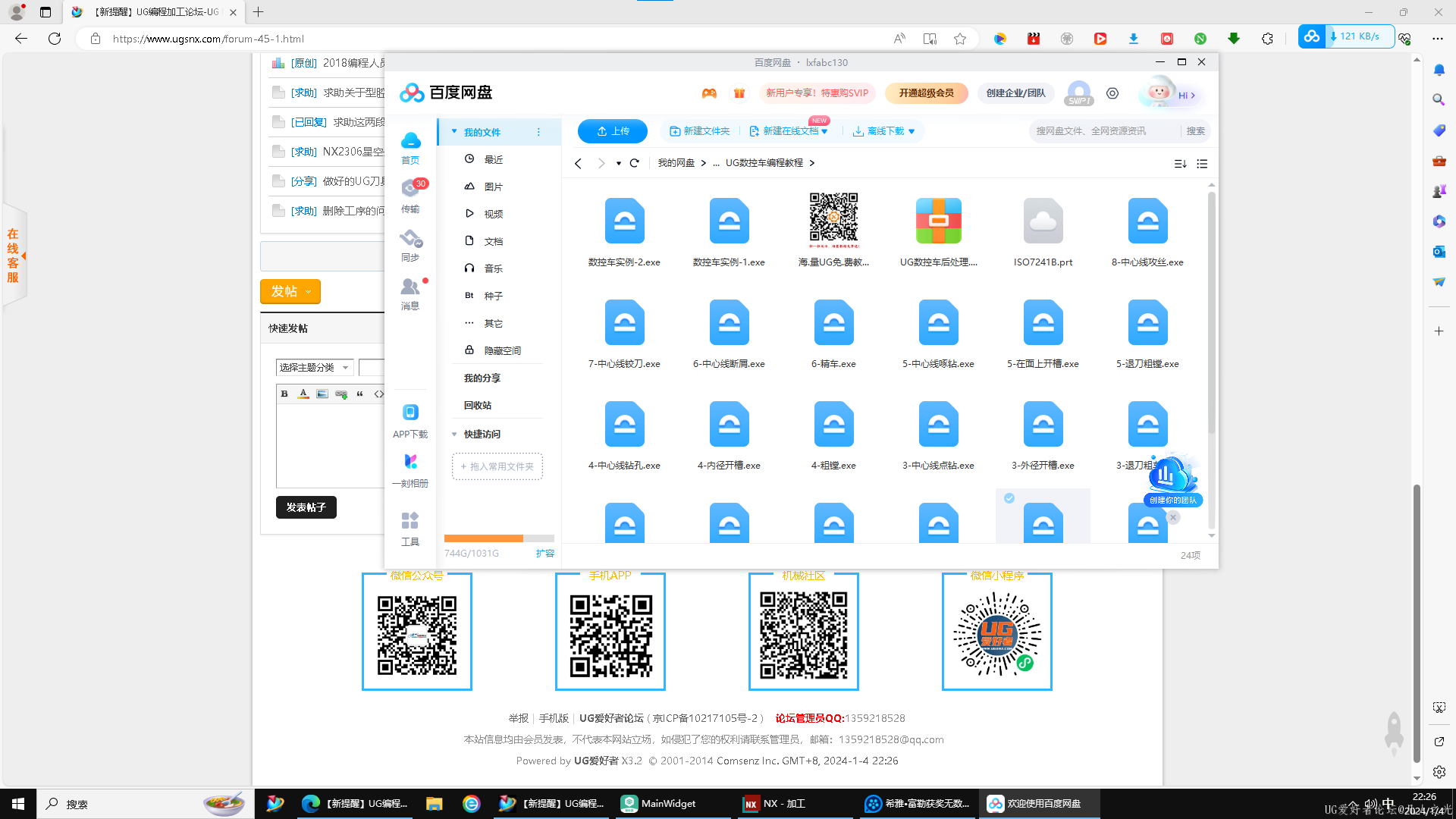1456x819 pixels.
Task: Go back with the left arrow in file browser
Action: (x=578, y=163)
